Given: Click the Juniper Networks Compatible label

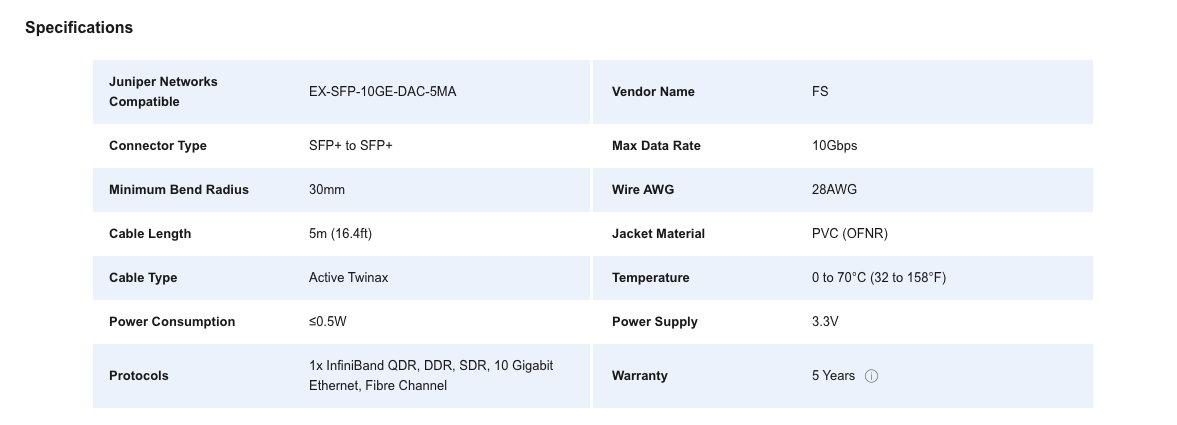Looking at the screenshot, I should 163,92.
